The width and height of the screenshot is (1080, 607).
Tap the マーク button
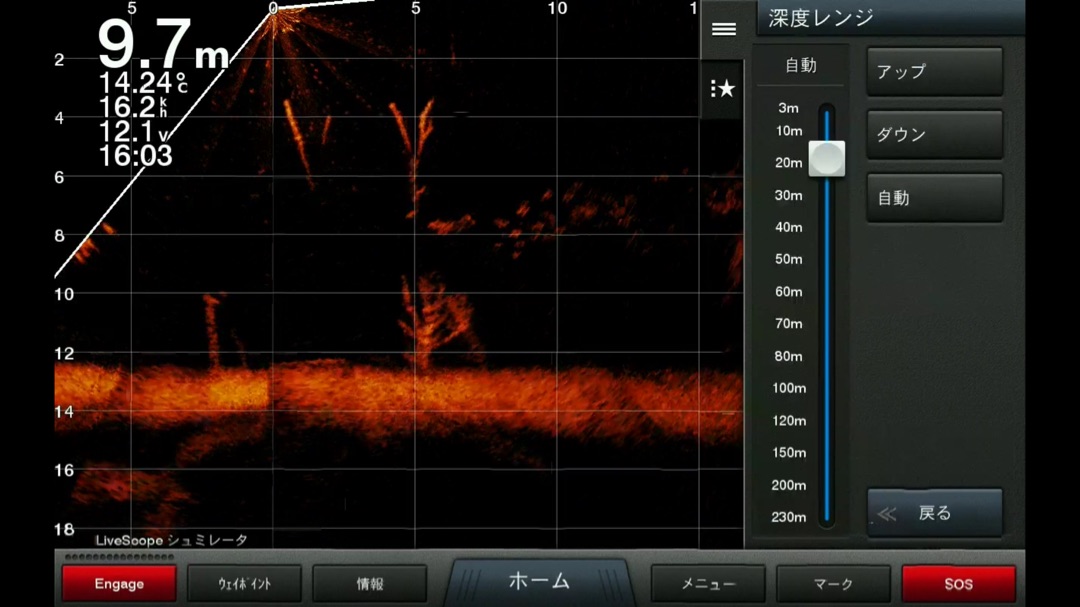click(833, 584)
